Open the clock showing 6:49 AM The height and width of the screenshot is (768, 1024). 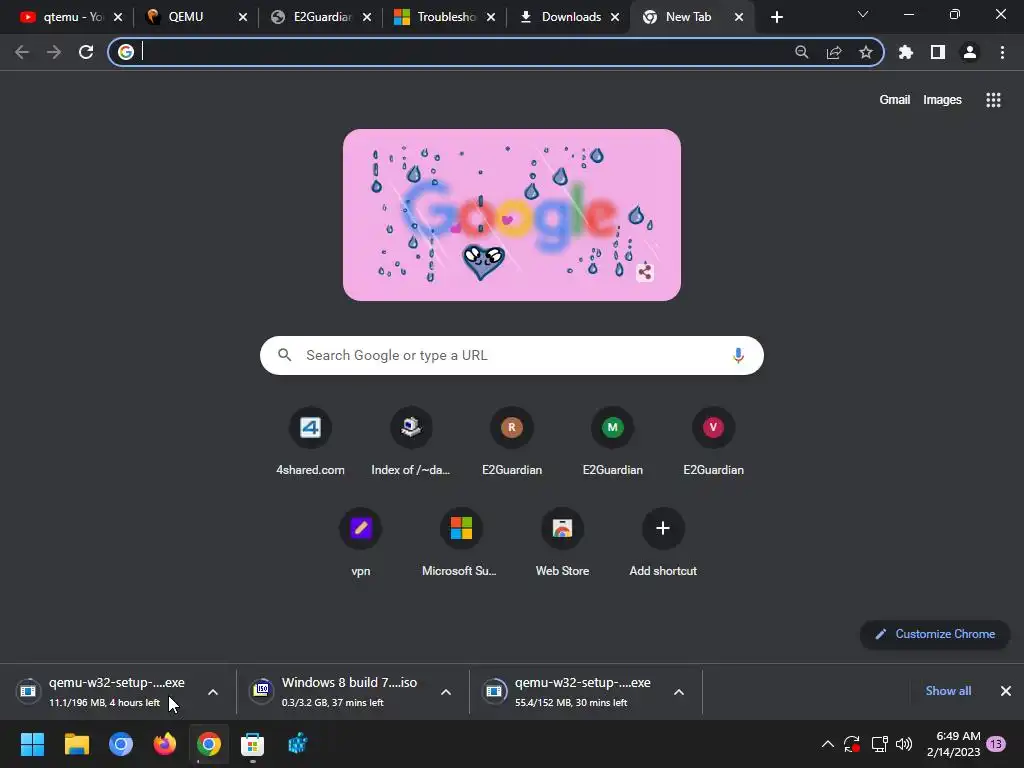pyautogui.click(x=953, y=744)
